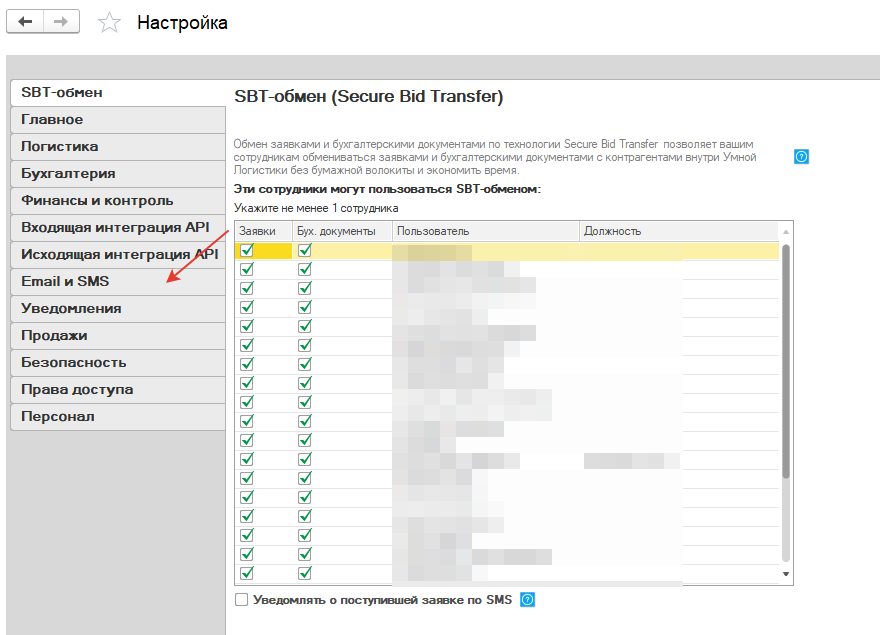880x635 pixels.
Task: Go forward with the right arrow button
Action: pyautogui.click(x=61, y=22)
